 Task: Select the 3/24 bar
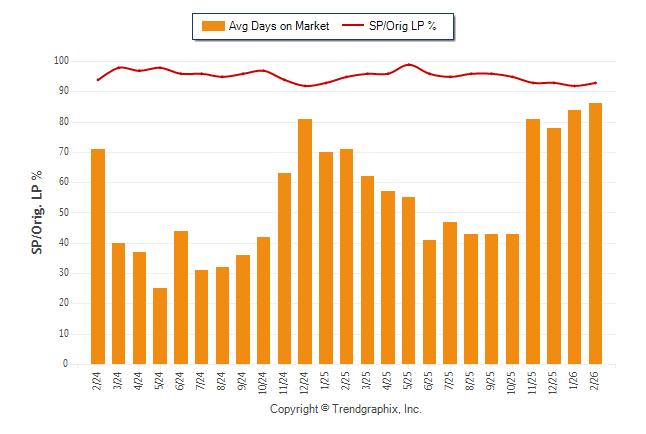tap(119, 303)
